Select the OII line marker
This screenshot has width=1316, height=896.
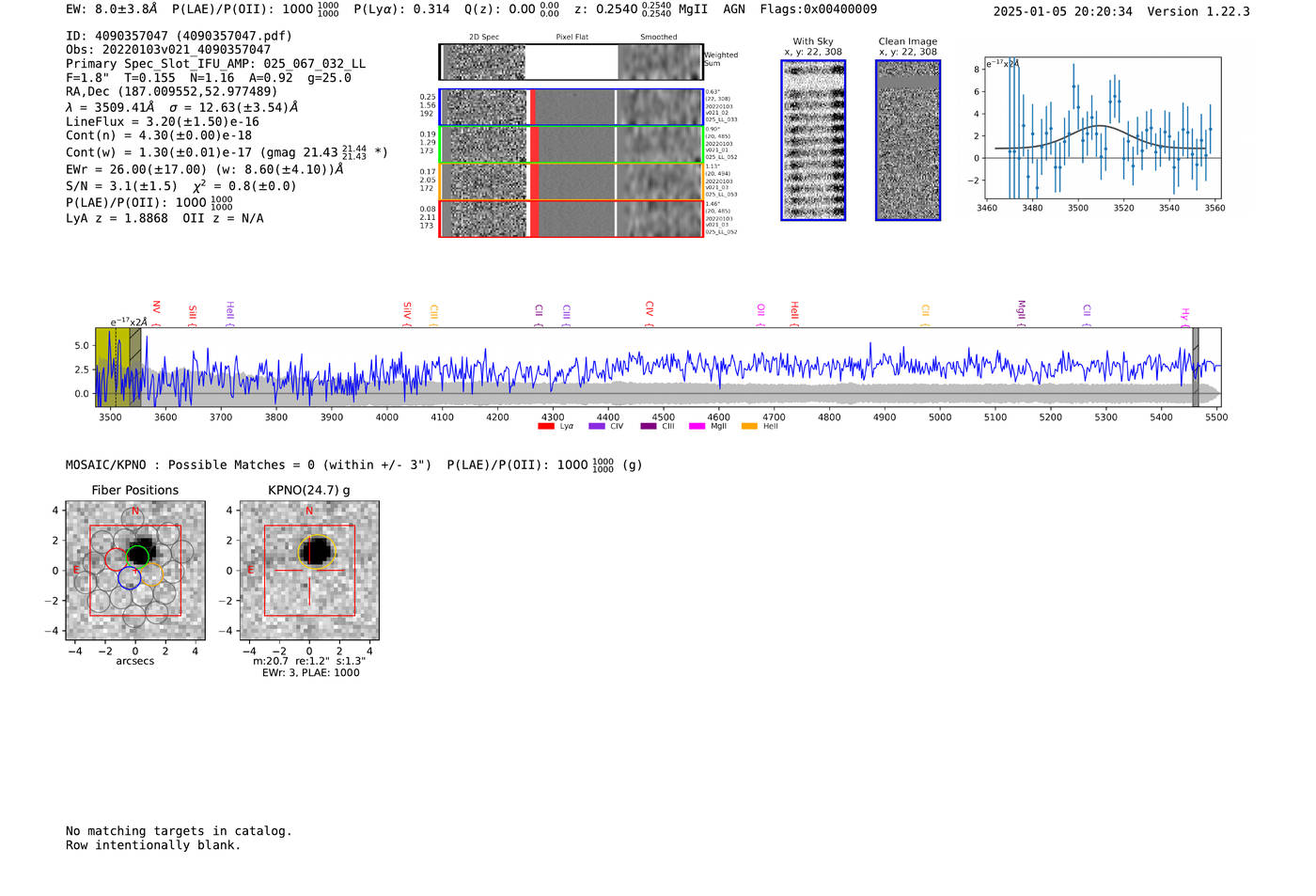760,315
